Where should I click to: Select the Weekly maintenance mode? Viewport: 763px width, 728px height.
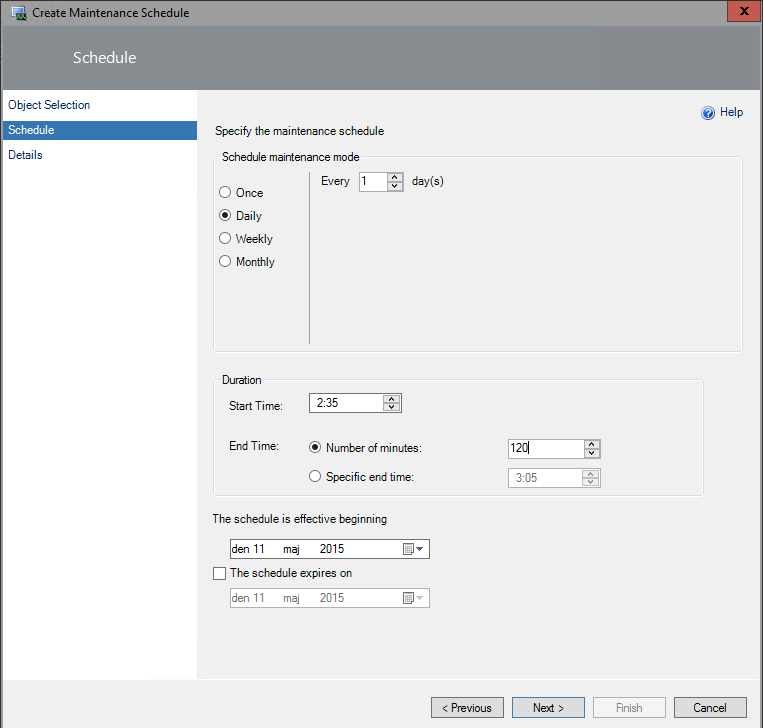[x=225, y=238]
